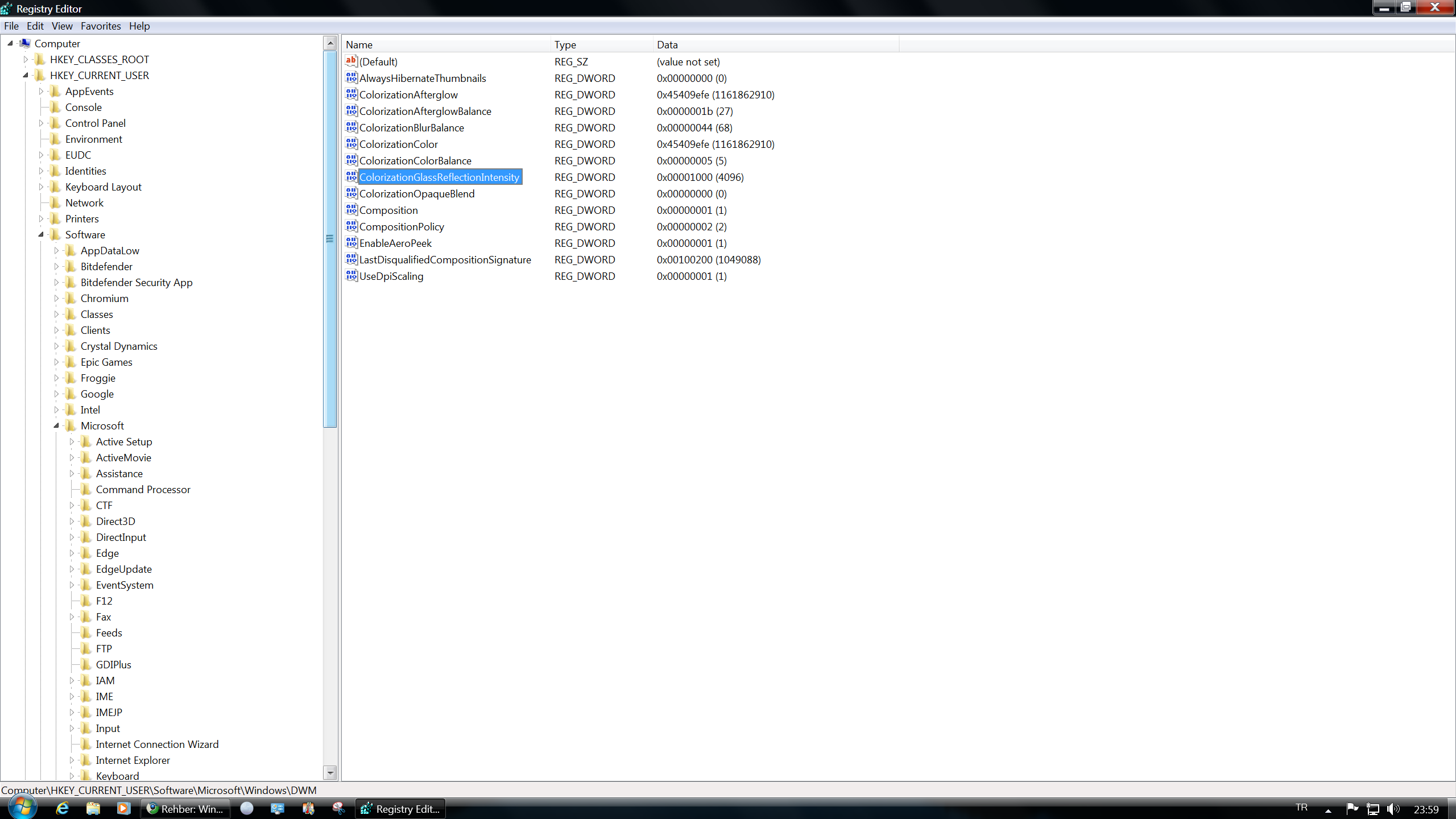Sort values by the Type column header

[602, 44]
